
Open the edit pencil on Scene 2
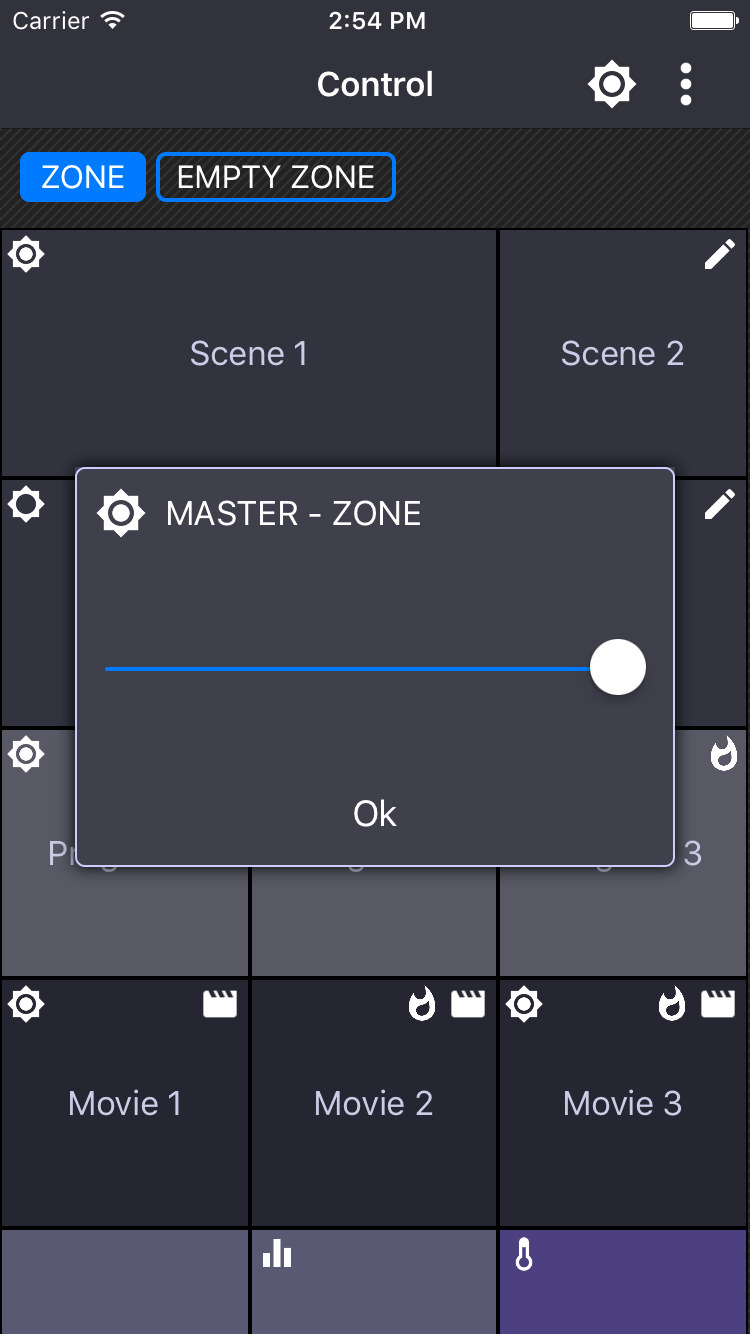719,254
